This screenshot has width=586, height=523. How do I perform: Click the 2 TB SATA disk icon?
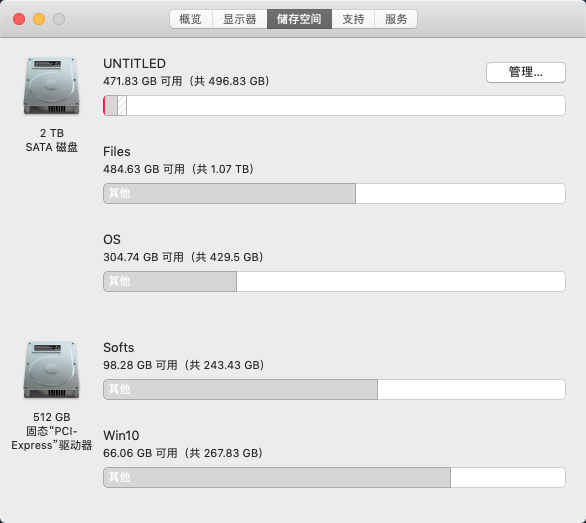(x=52, y=86)
